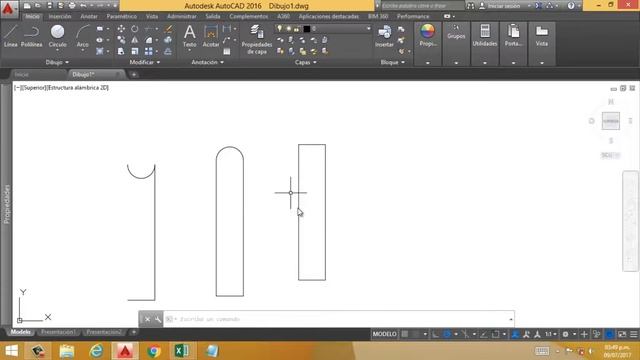Toggle layer lock padlock icon
640x360 pixels.
click(297, 29)
